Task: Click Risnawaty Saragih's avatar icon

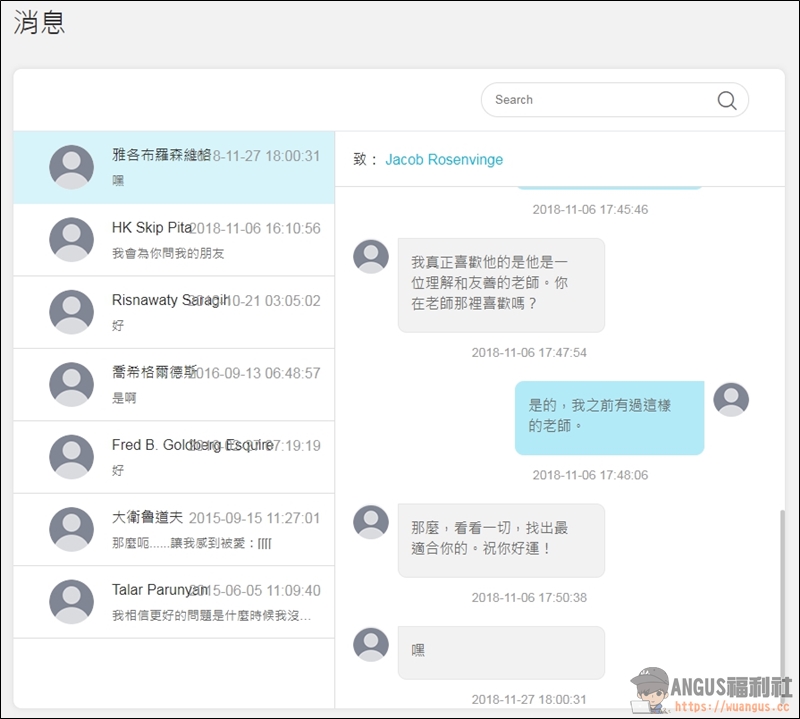Action: click(71, 312)
